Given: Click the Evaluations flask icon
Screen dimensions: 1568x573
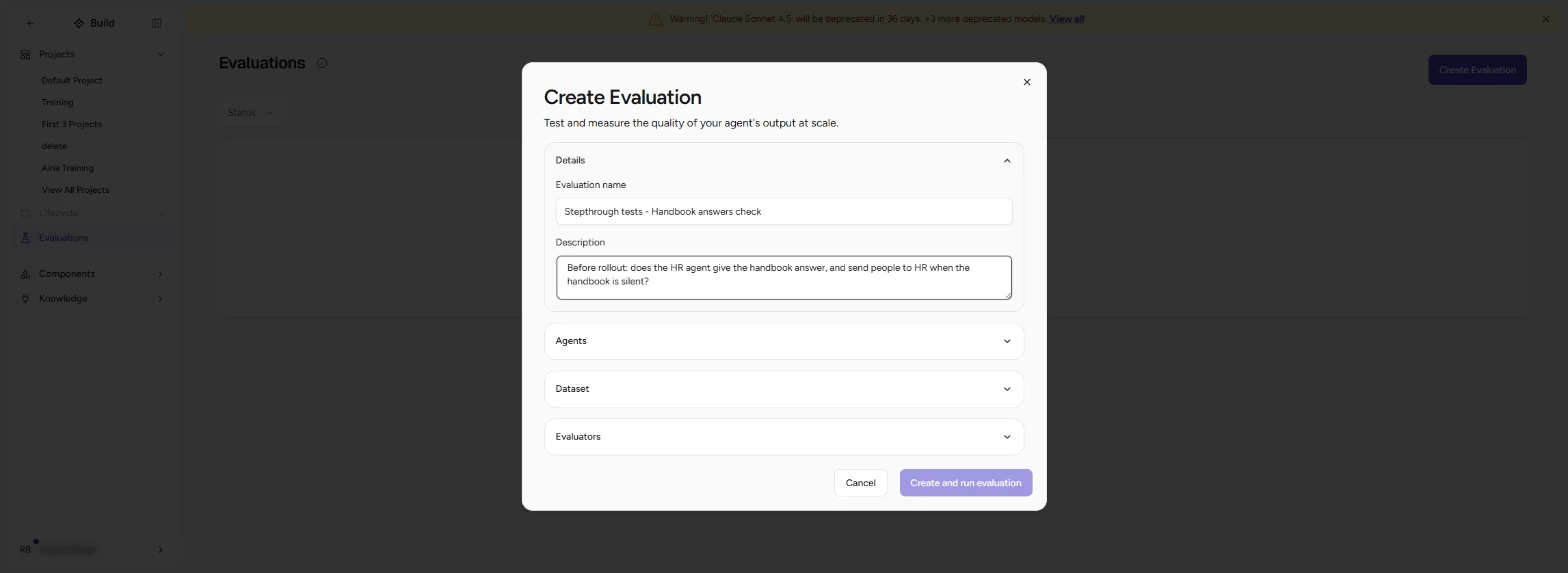Looking at the screenshot, I should (25, 238).
